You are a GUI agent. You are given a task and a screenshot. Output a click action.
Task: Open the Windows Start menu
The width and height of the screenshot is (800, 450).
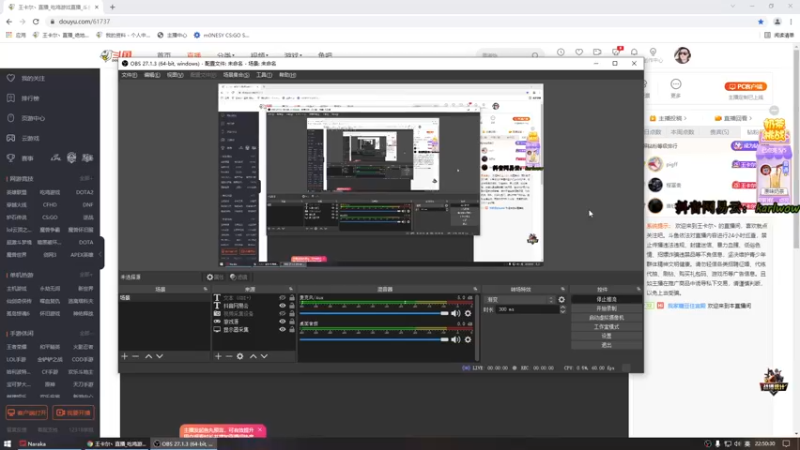pos(7,444)
